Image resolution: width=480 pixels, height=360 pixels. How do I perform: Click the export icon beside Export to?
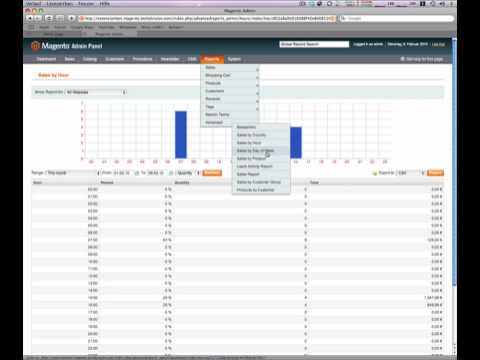[375, 173]
